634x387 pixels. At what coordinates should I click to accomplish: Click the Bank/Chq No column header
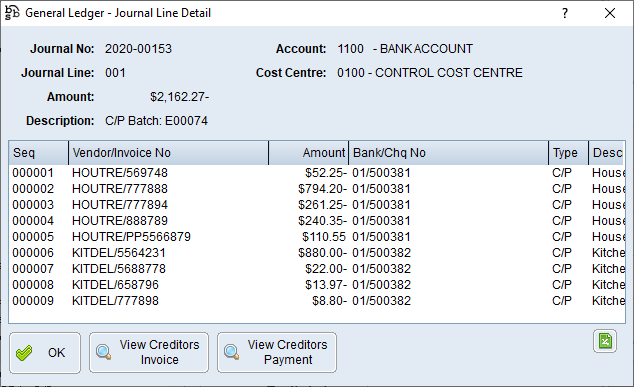[448, 153]
